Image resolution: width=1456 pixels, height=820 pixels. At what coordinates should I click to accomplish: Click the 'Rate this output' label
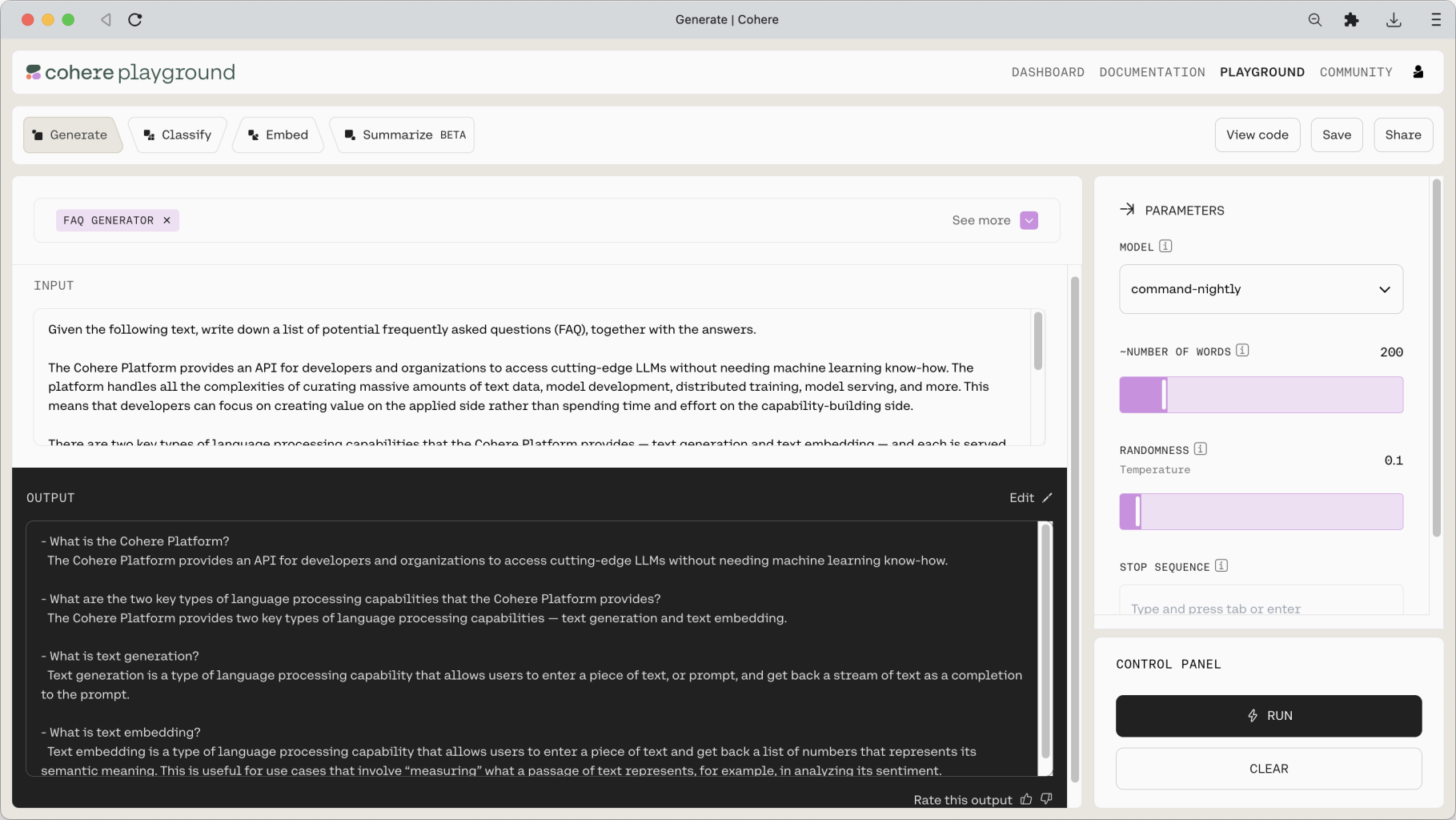963,800
